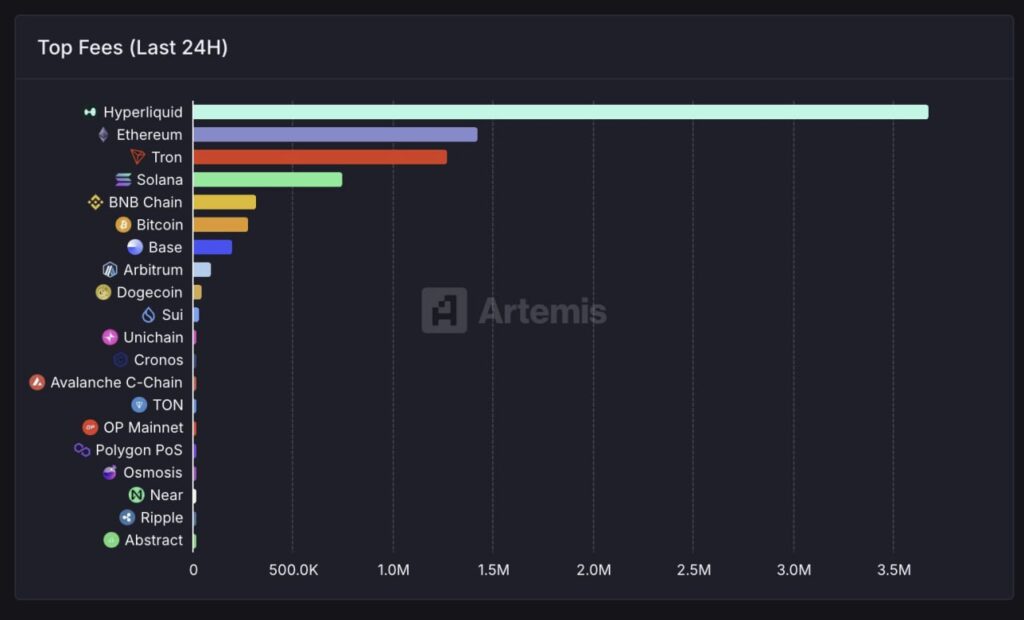
Task: Select the purple Ethereum bar
Action: coord(335,135)
